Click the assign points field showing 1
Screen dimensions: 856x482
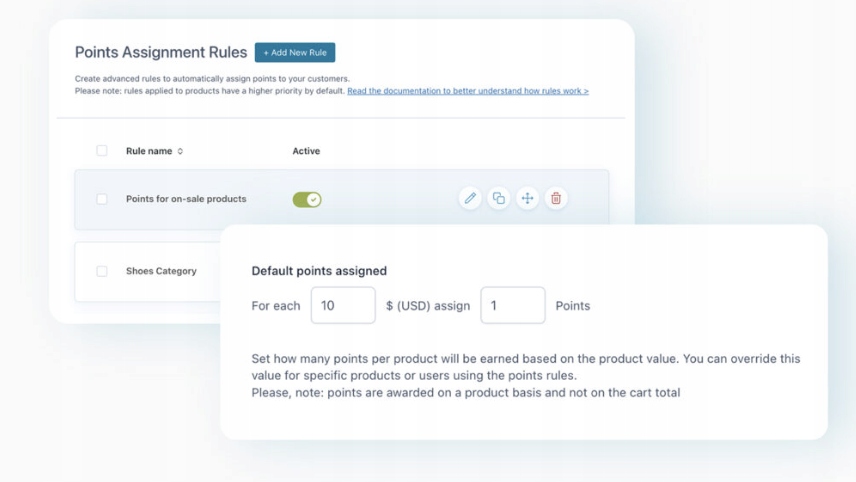(x=513, y=306)
